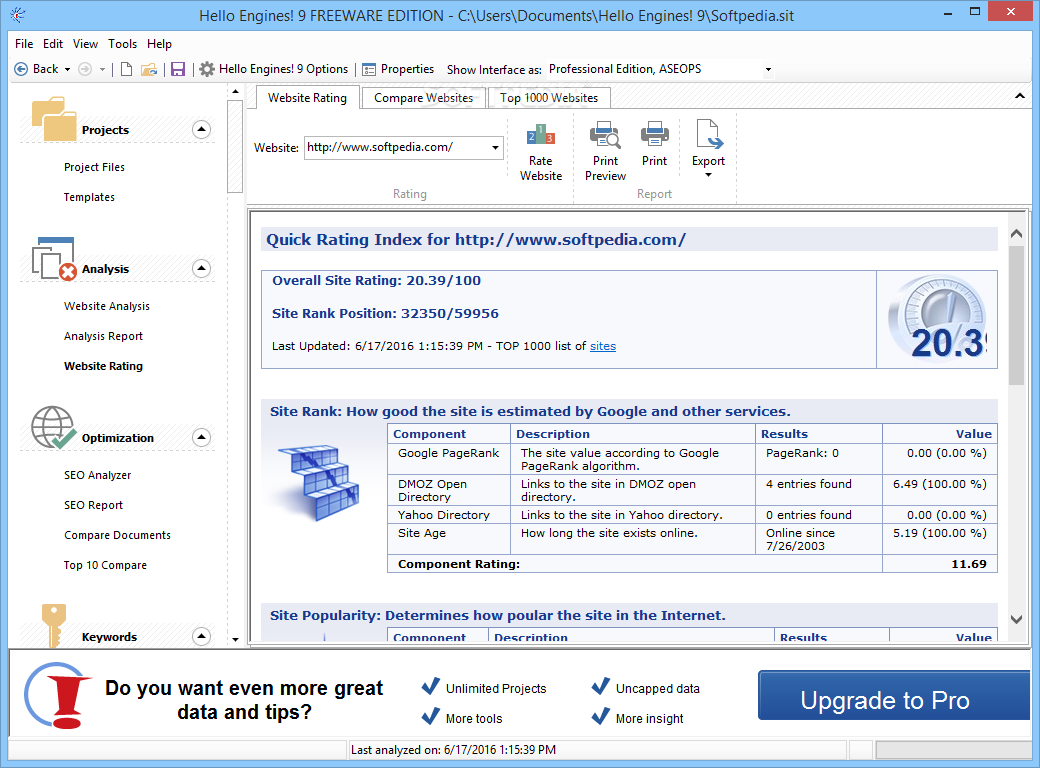Click report scrollbar up arrow
This screenshot has height=768, width=1040.
coord(1016,233)
